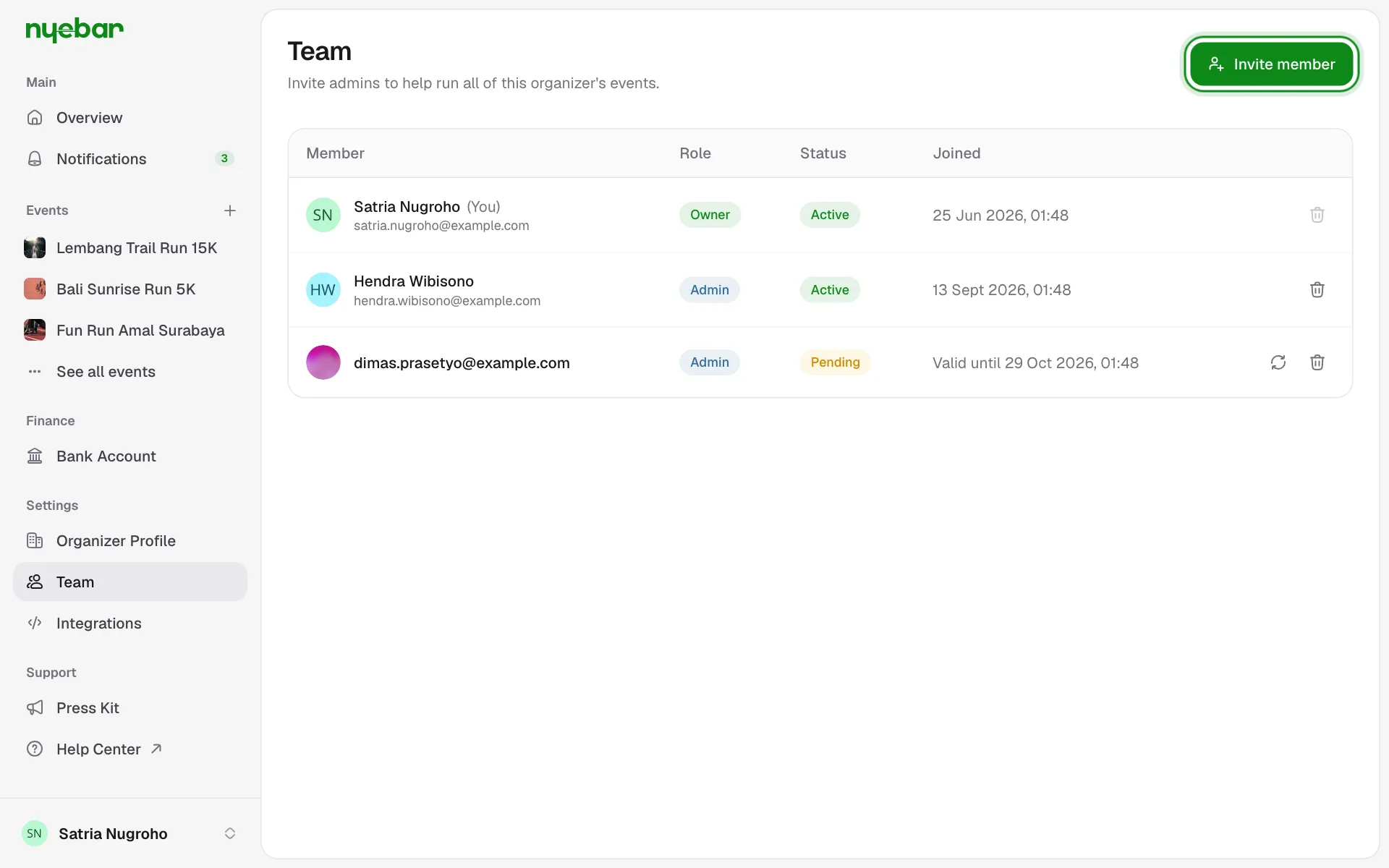
Task: Open Fun Run Amal Surabaya event
Action: (130, 331)
